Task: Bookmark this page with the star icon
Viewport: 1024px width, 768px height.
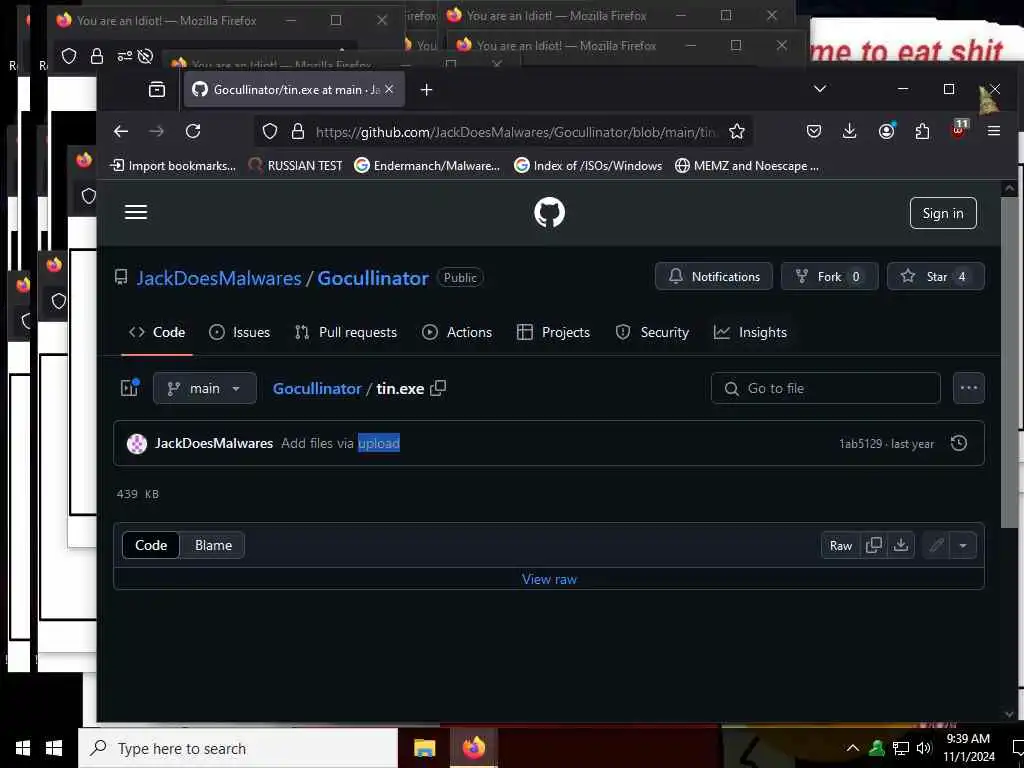Action: pos(737,131)
